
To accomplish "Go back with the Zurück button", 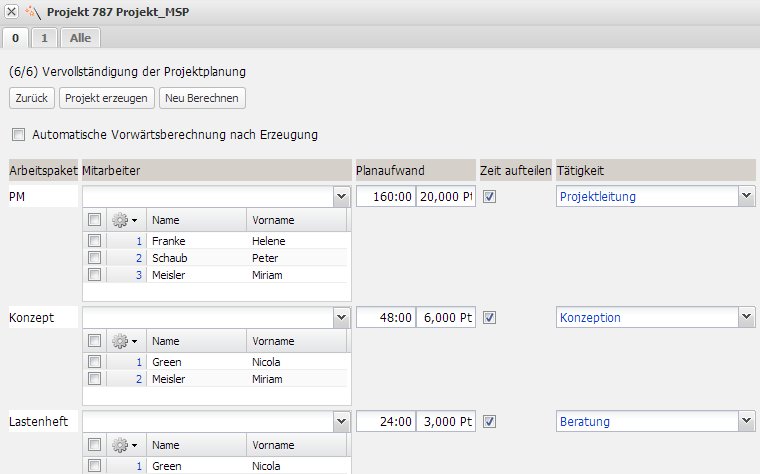I will (32, 98).
